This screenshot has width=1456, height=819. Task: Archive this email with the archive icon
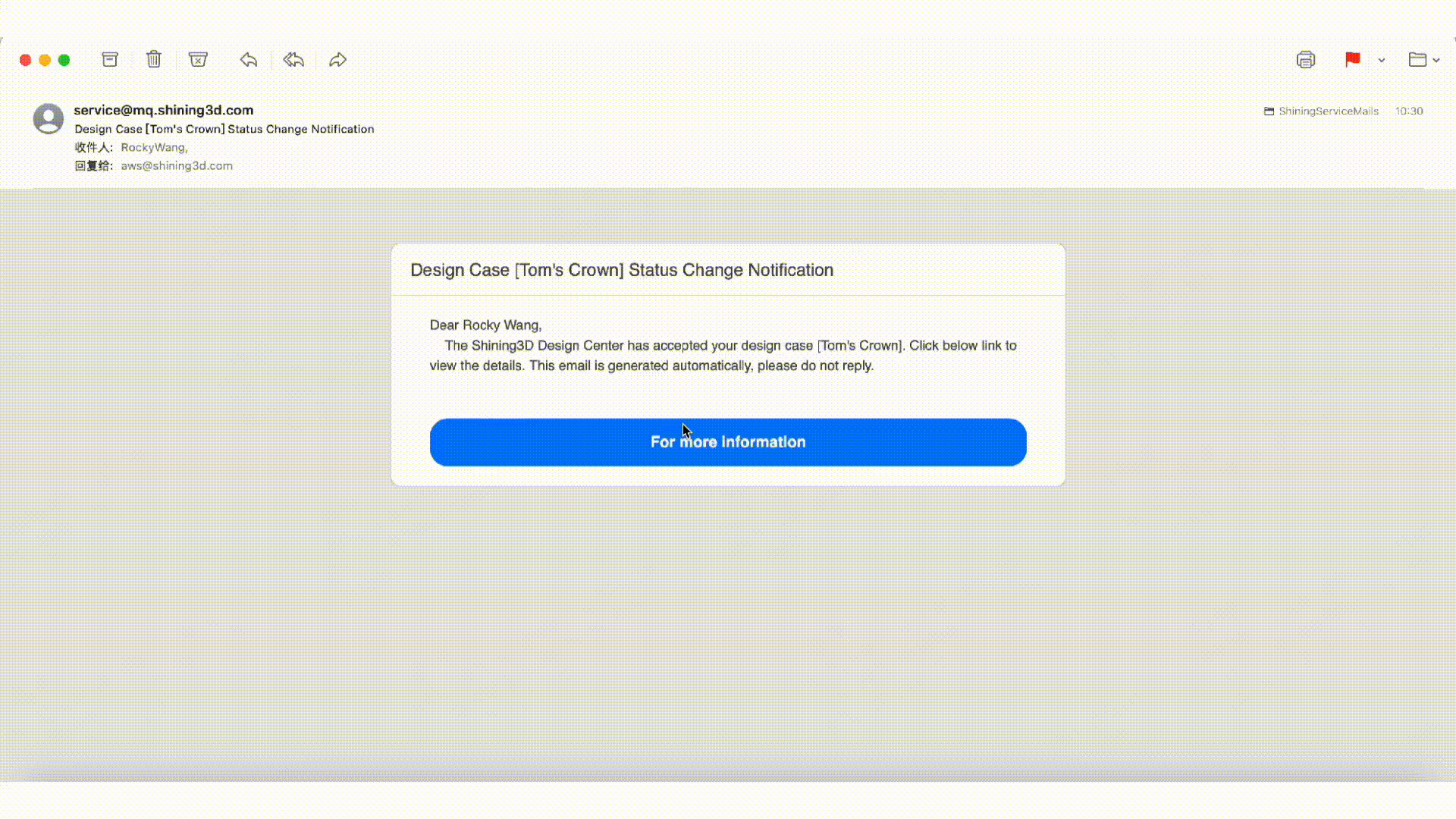(x=110, y=59)
